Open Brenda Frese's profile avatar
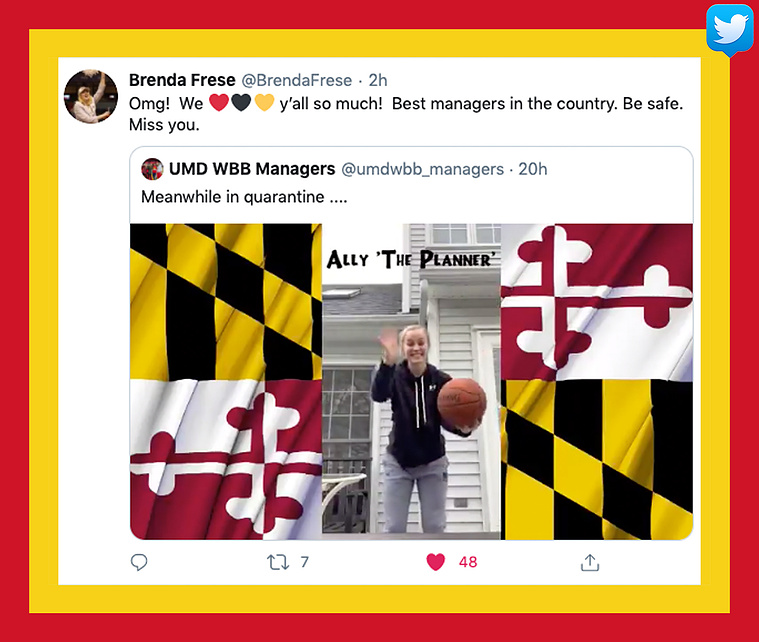This screenshot has height=642, width=759. pyautogui.click(x=91, y=96)
